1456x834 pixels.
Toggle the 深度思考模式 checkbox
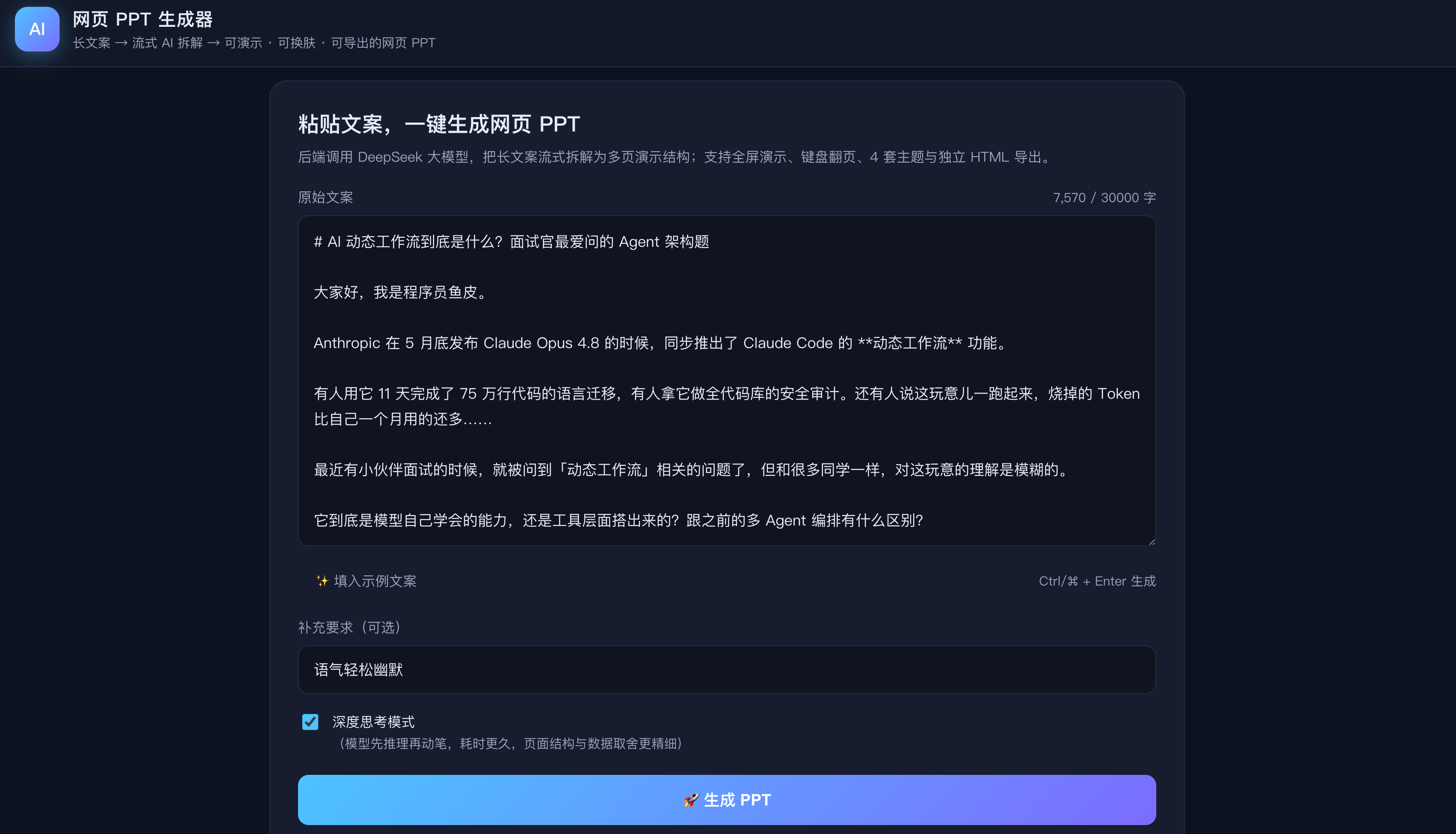[310, 722]
